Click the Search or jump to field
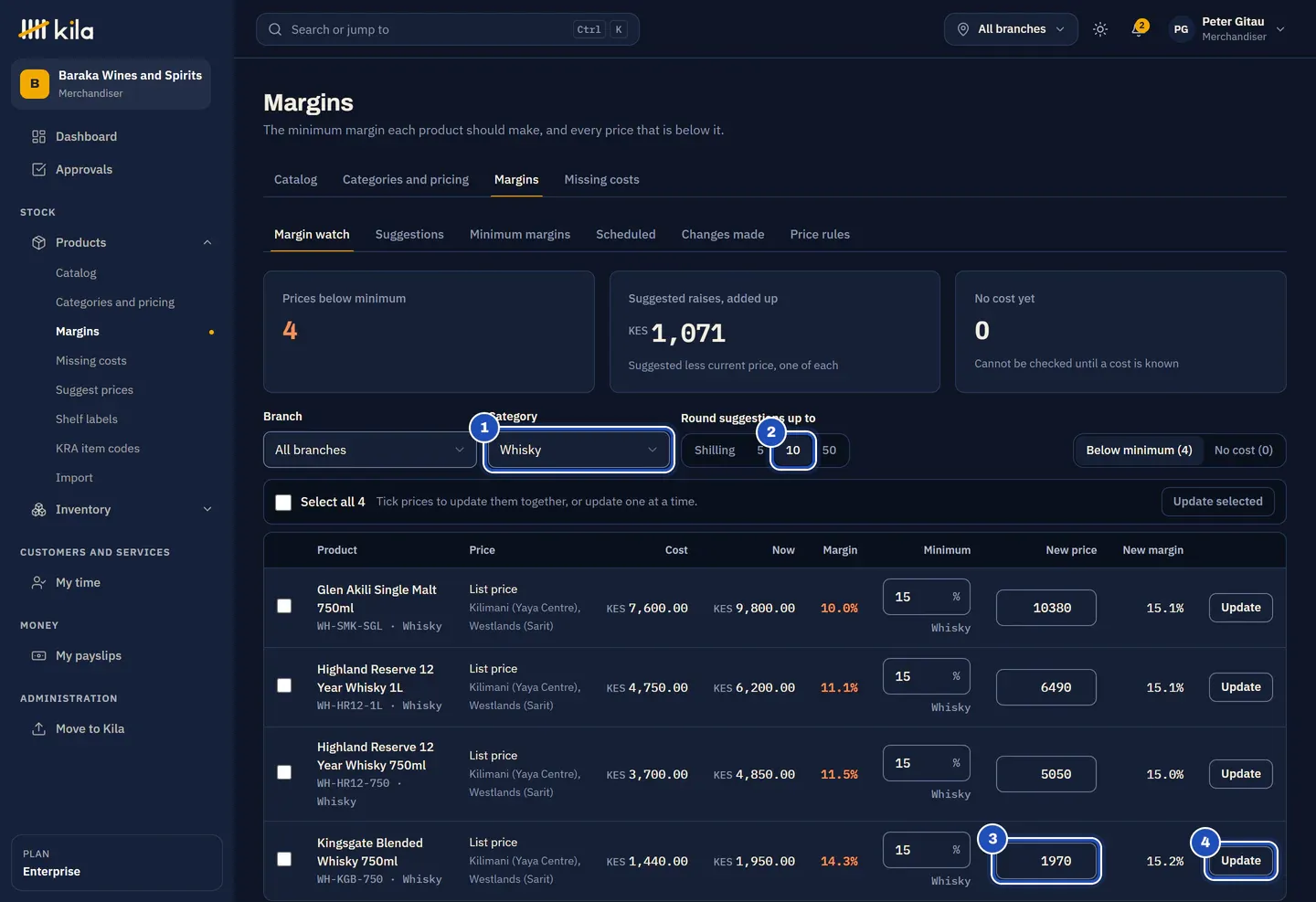The height and width of the screenshot is (902, 1316). 448,29
